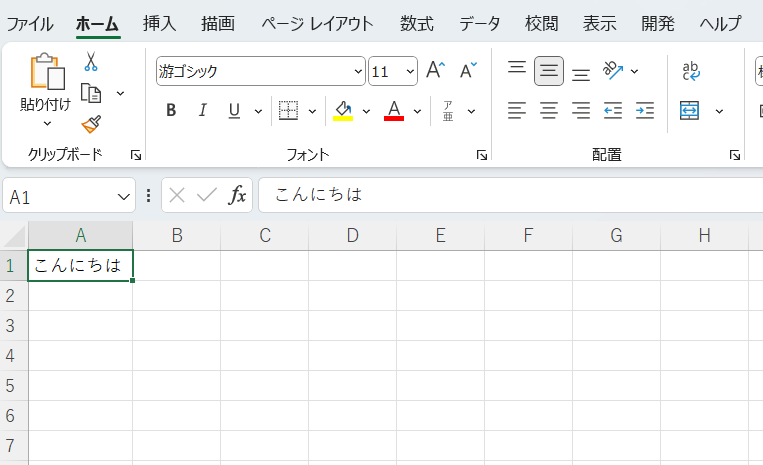Viewport: 763px width, 465px height.
Task: Toggle Bold formatting
Action: pyautogui.click(x=171, y=110)
